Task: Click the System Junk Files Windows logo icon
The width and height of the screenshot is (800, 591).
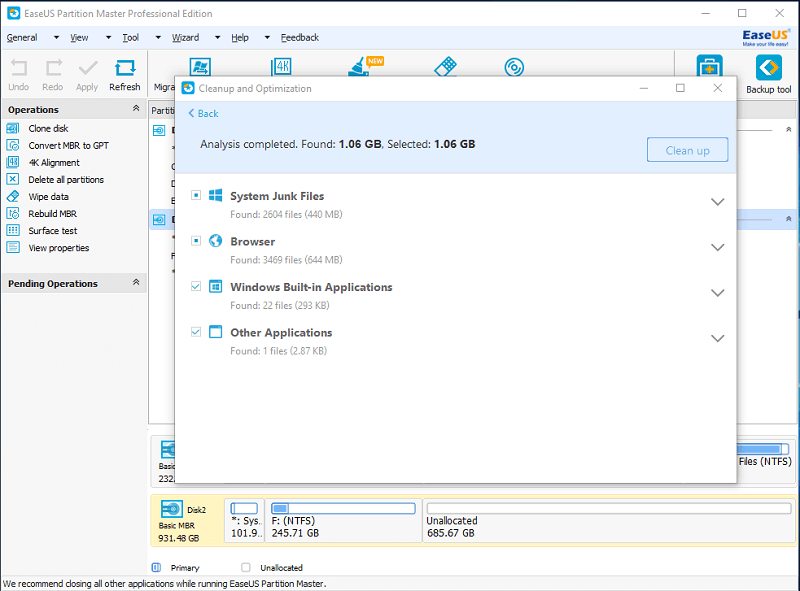Action: click(x=215, y=195)
